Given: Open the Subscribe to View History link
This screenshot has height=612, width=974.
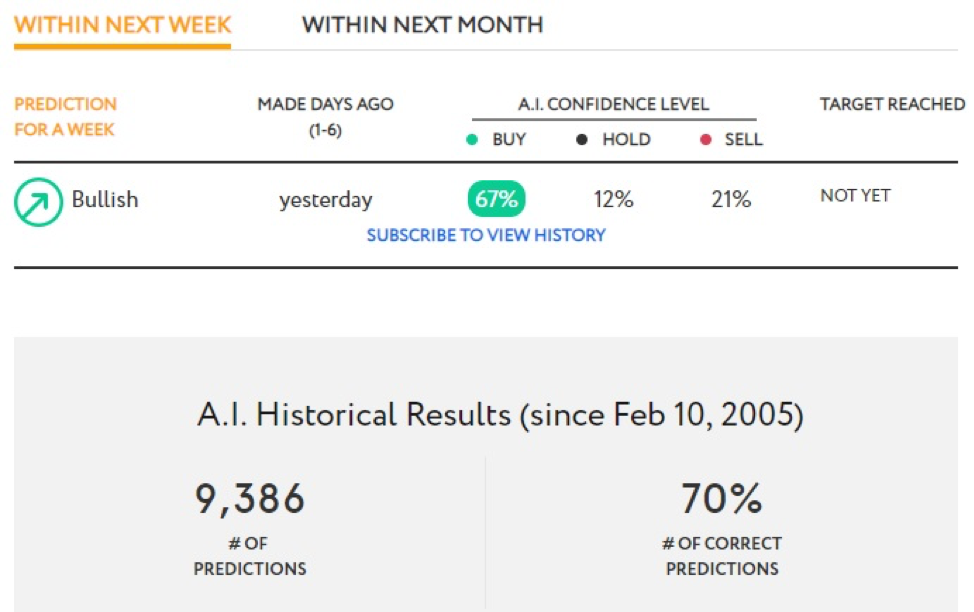Looking at the screenshot, I should (x=486, y=235).
